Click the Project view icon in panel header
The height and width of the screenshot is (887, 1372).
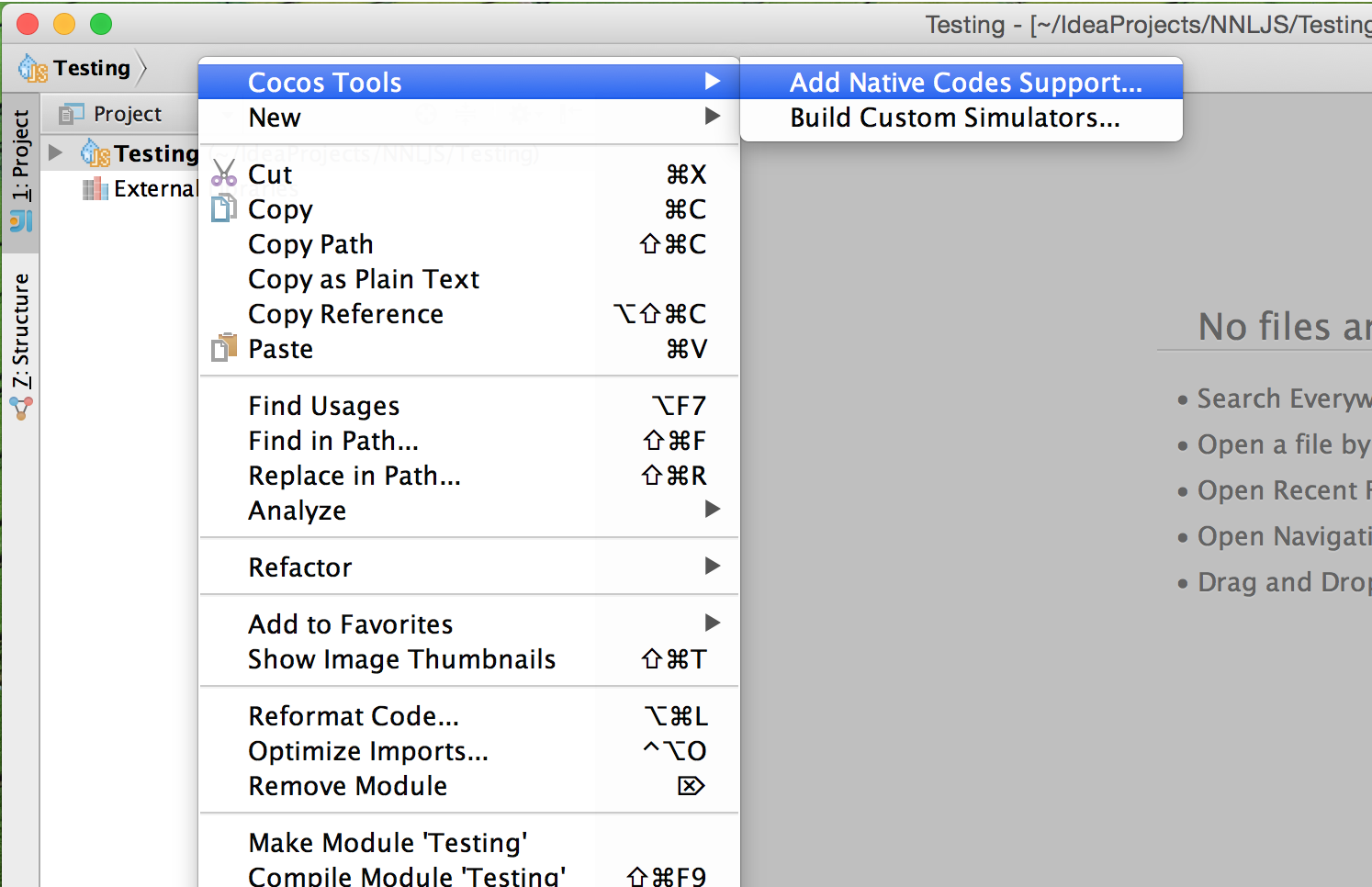click(71, 114)
